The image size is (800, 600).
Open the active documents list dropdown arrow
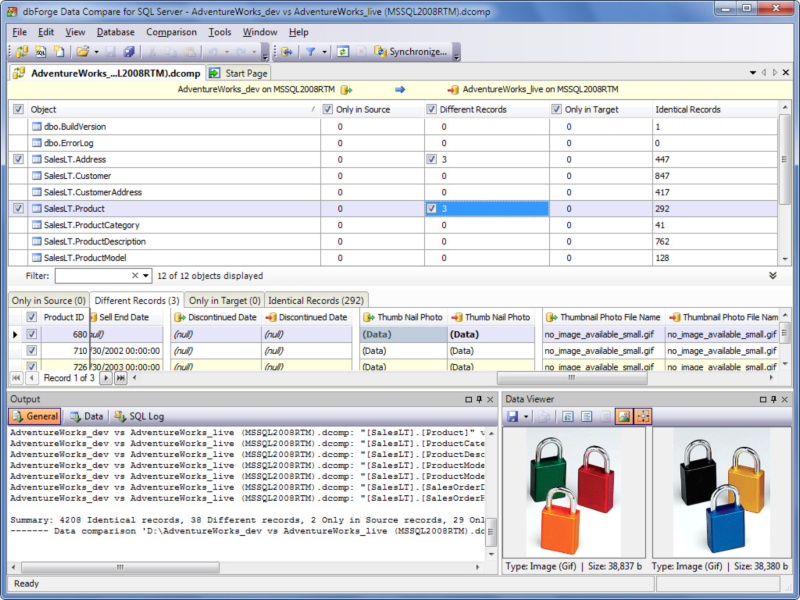753,72
